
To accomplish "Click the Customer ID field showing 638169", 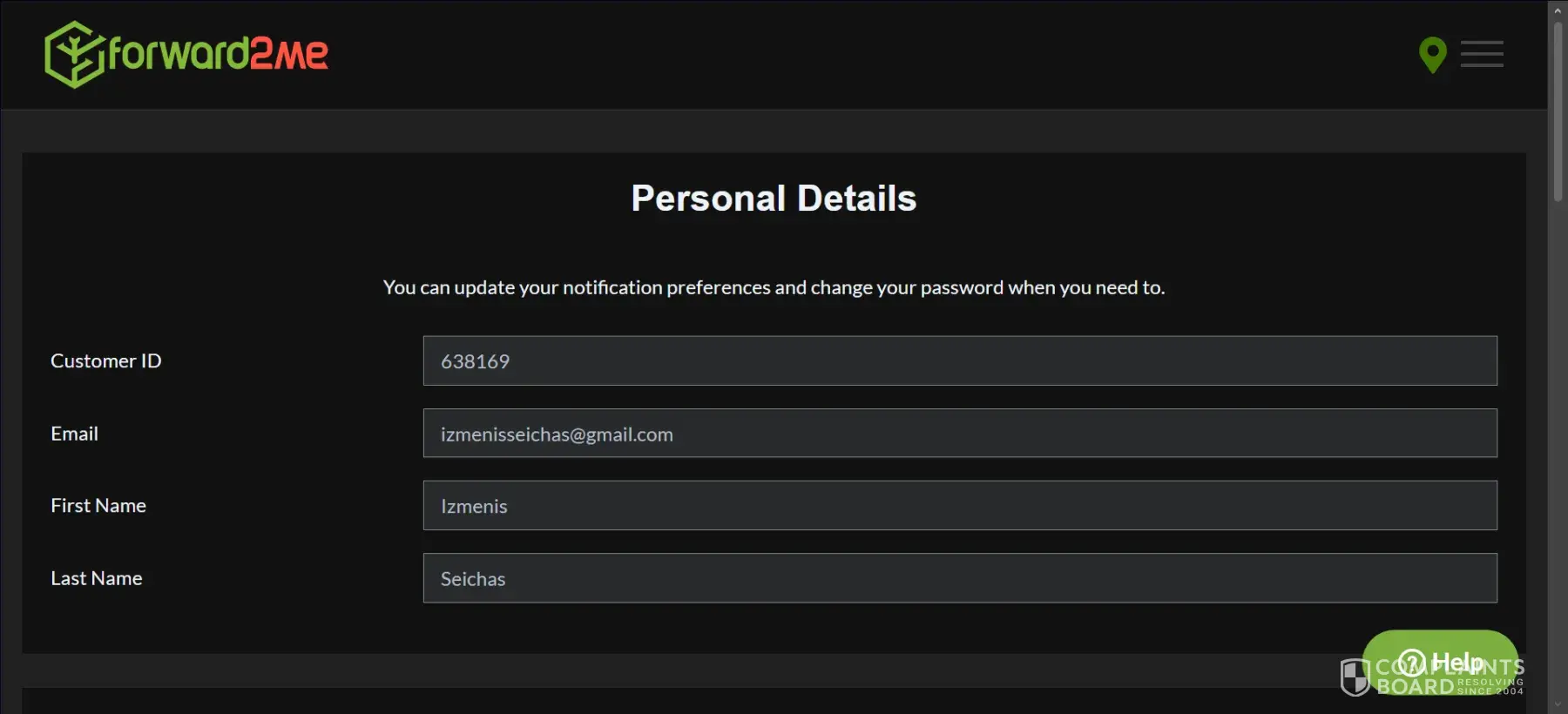I will [x=959, y=361].
